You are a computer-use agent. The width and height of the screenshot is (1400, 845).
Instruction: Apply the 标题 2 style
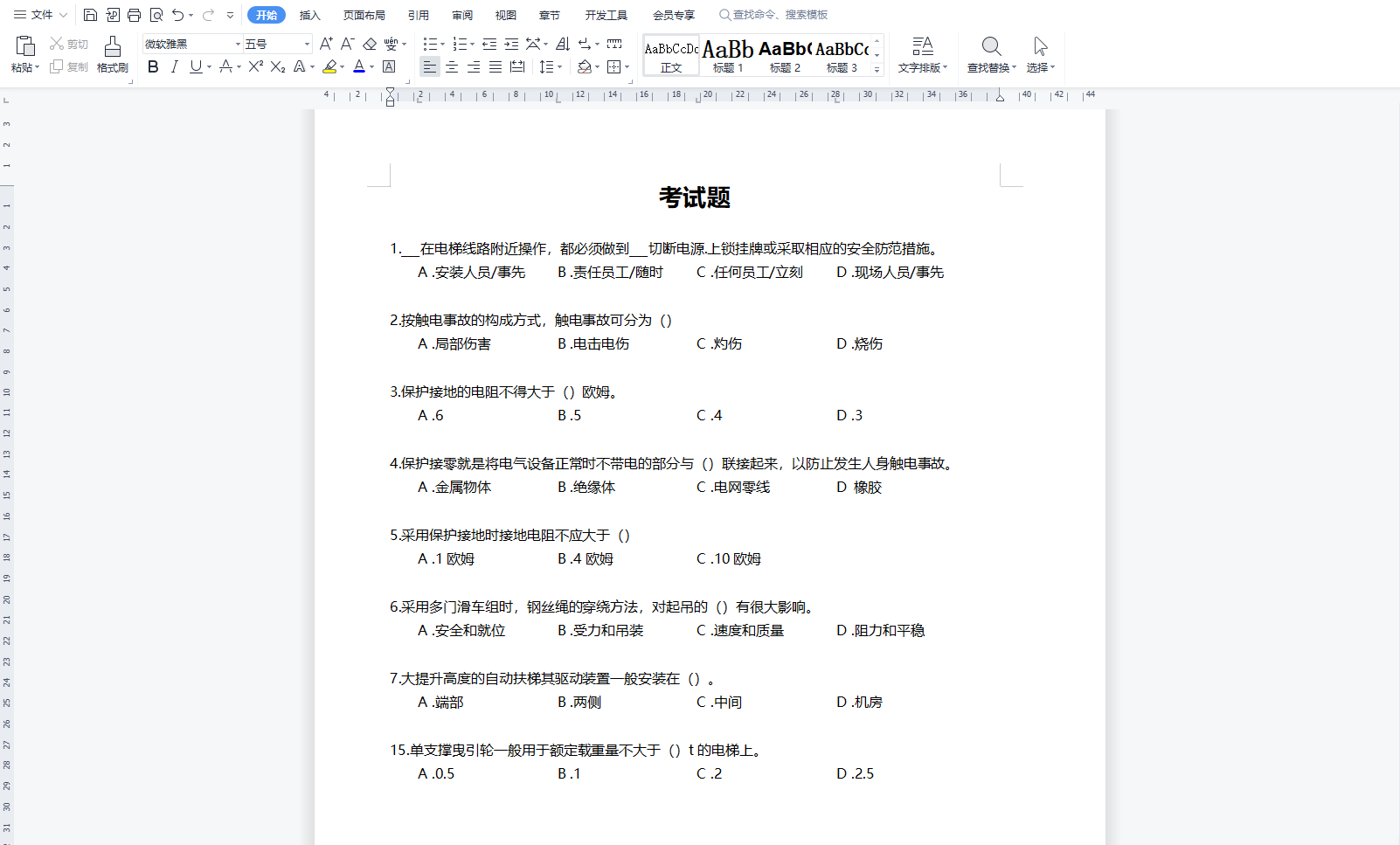pos(785,56)
